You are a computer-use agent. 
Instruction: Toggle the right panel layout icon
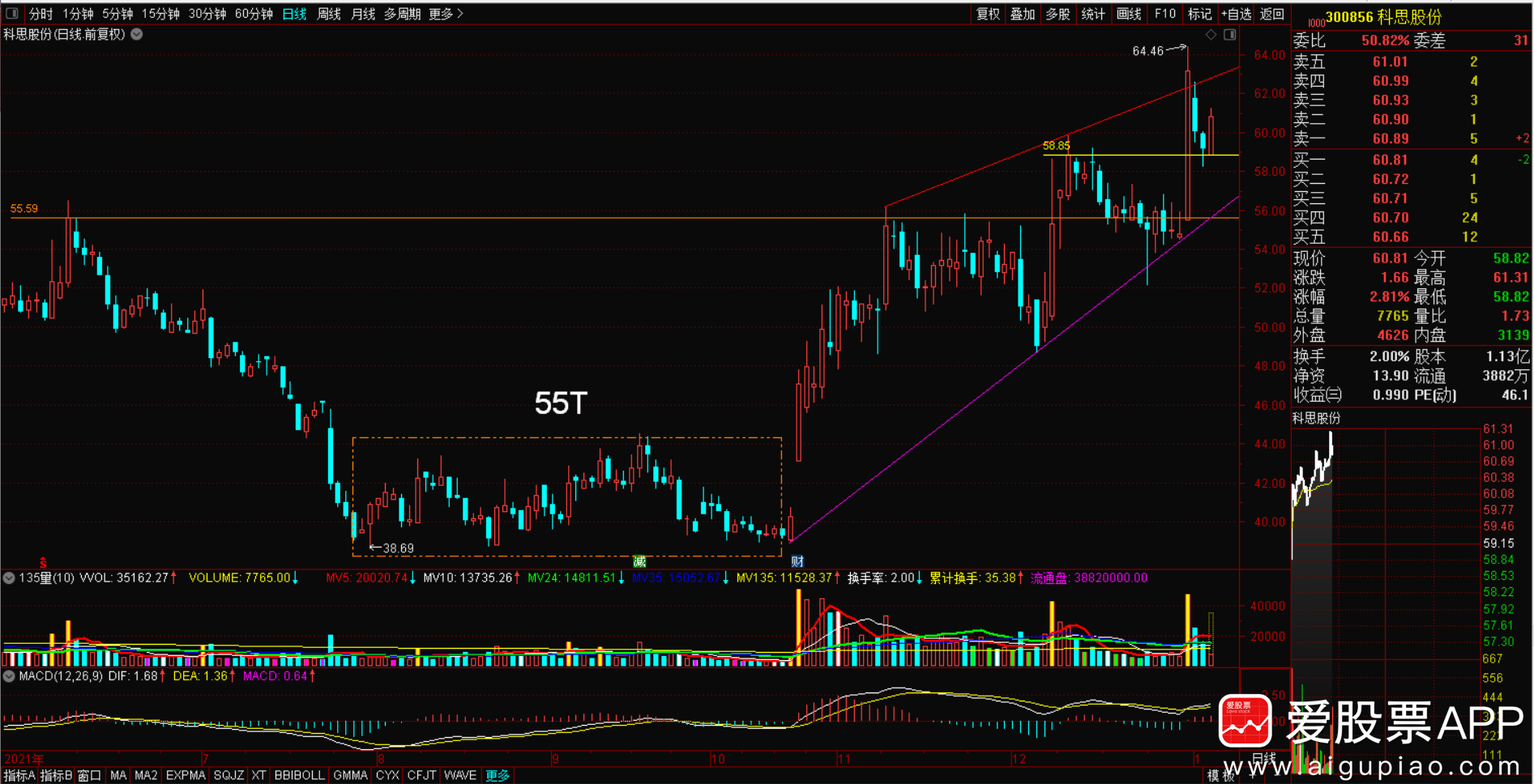(1229, 34)
